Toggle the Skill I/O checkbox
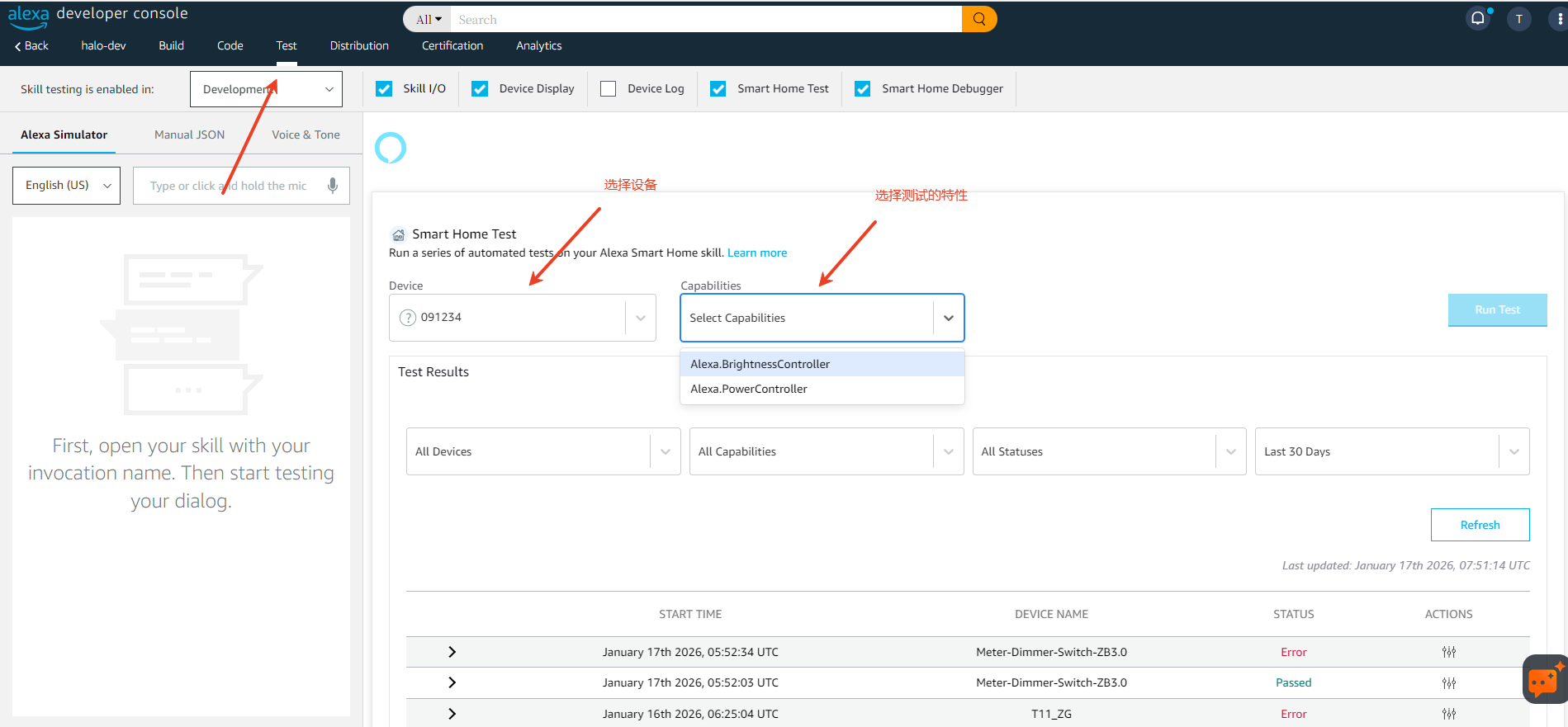The width and height of the screenshot is (1568, 727). point(384,88)
